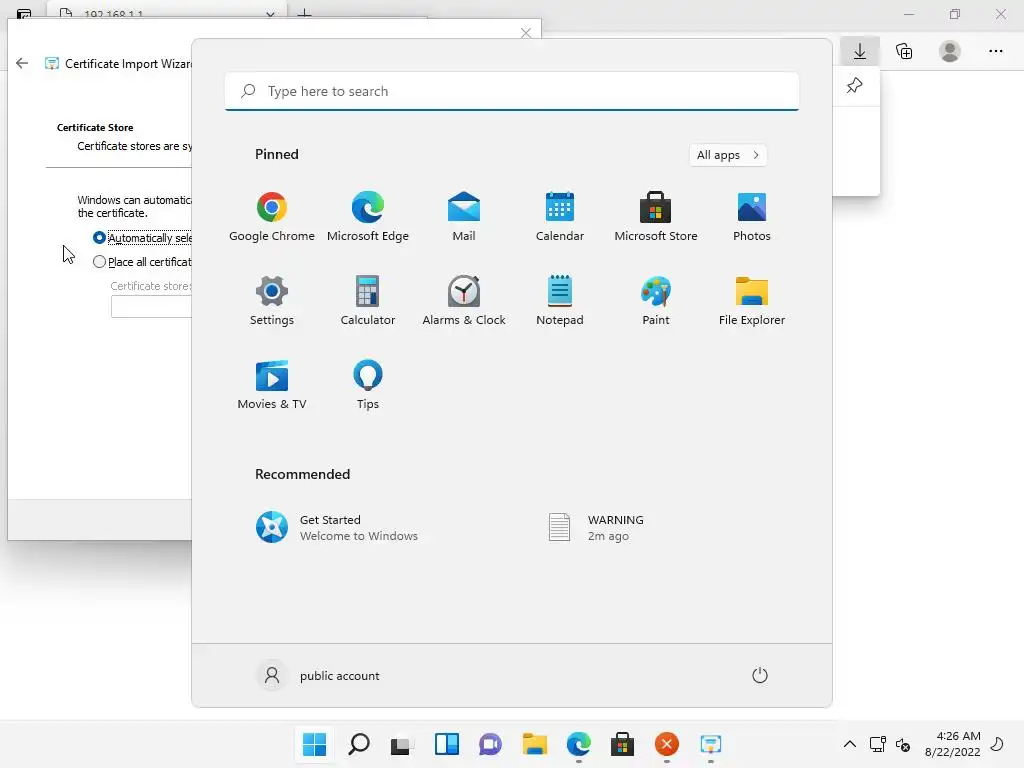This screenshot has height=768, width=1024.
Task: Open Widgets from the taskbar
Action: click(447, 744)
